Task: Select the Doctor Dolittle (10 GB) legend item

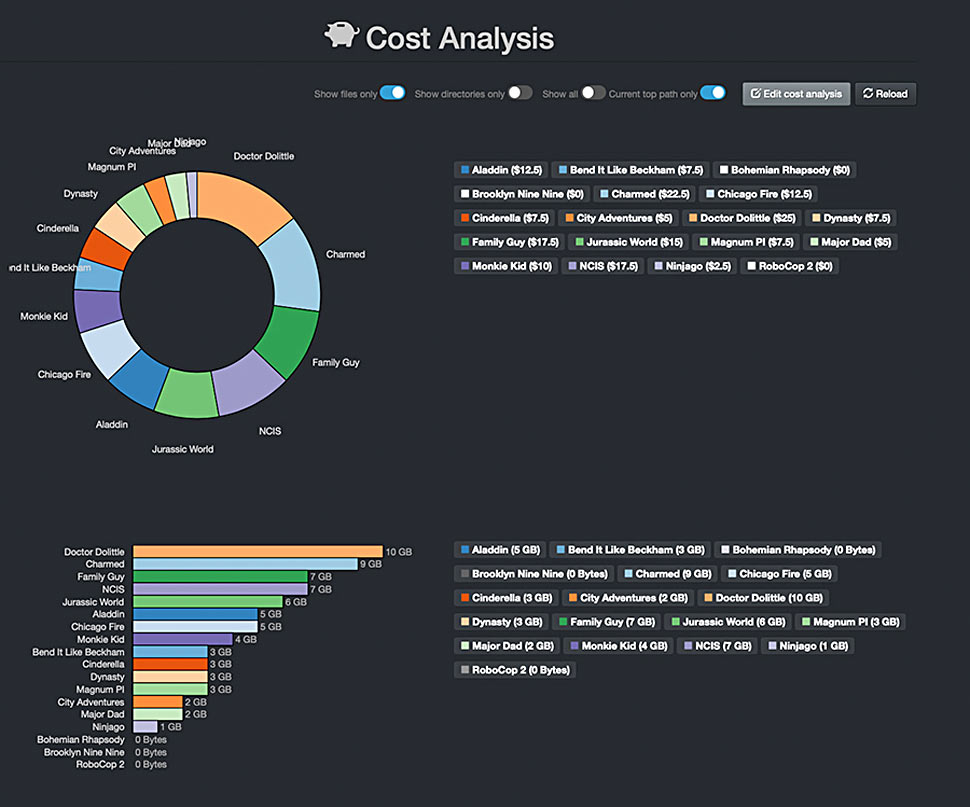Action: 763,598
